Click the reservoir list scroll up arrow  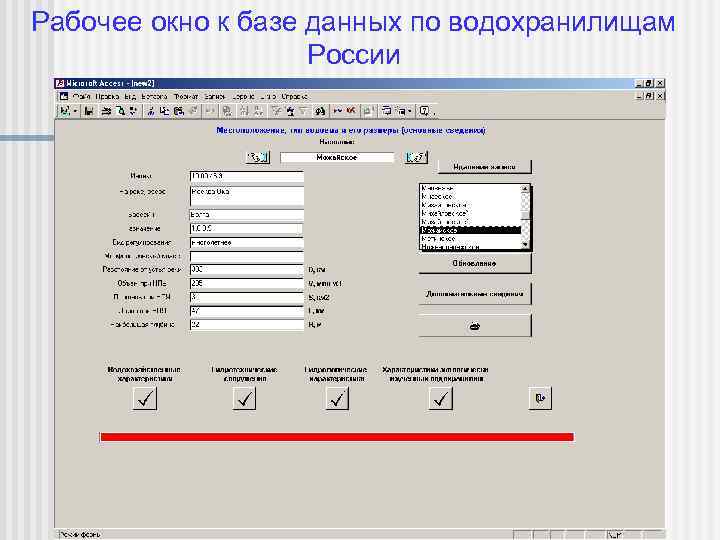coord(525,189)
